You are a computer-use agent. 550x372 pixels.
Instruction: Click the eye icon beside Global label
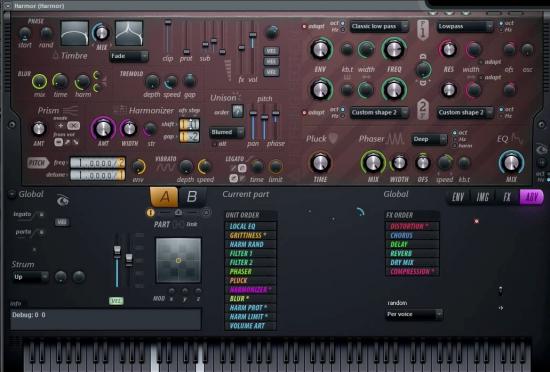(x=63, y=200)
